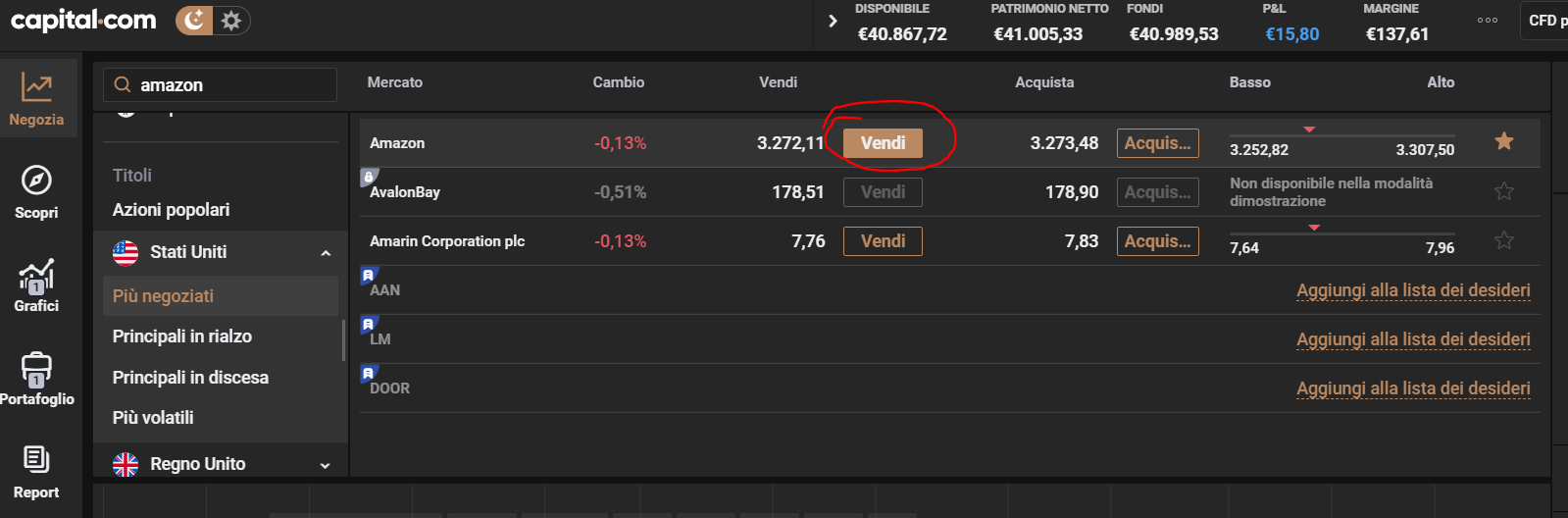Sort by Vendi column header
The height and width of the screenshot is (518, 1568).
[x=779, y=82]
